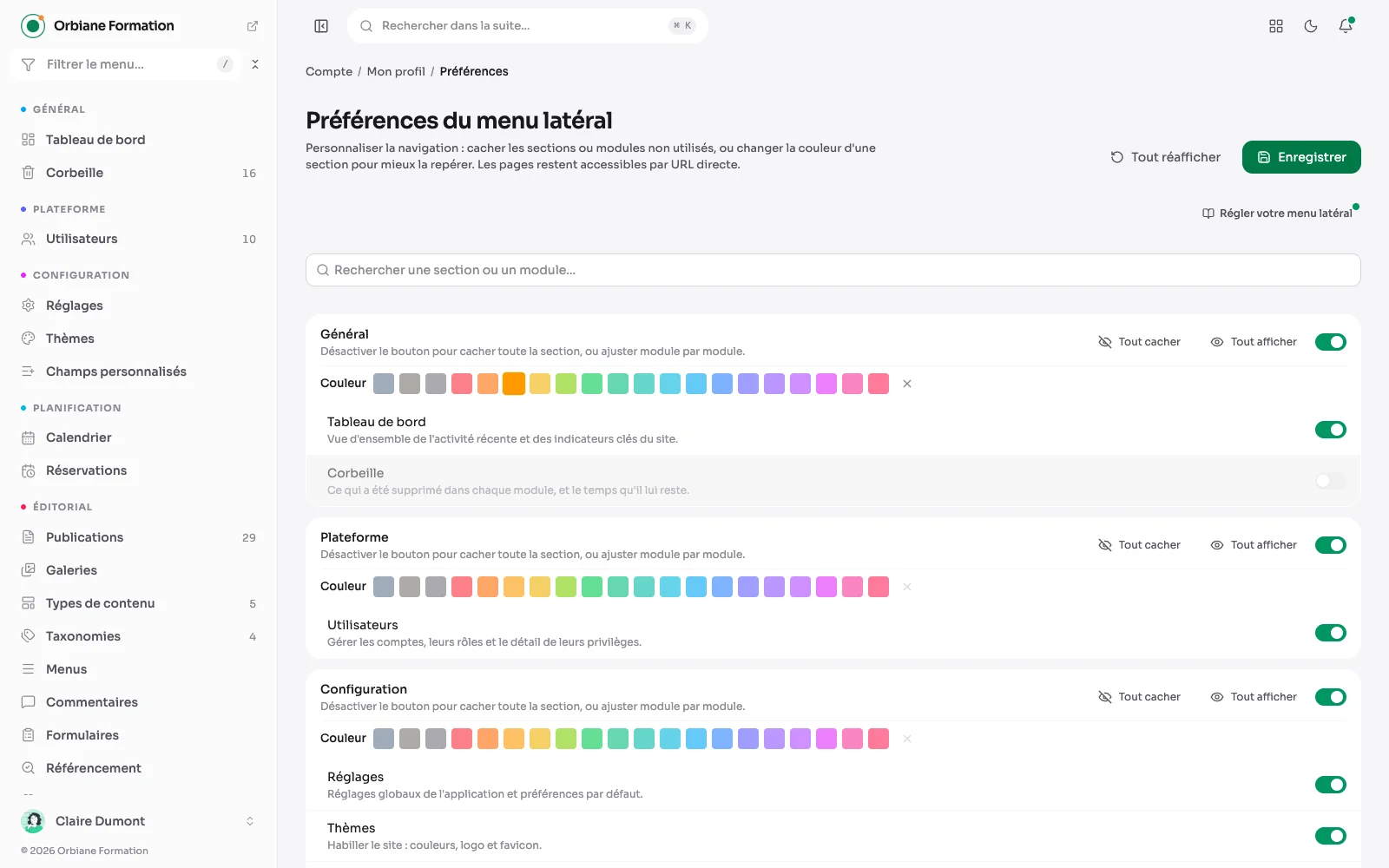Open the apps grid icon

tap(1276, 26)
